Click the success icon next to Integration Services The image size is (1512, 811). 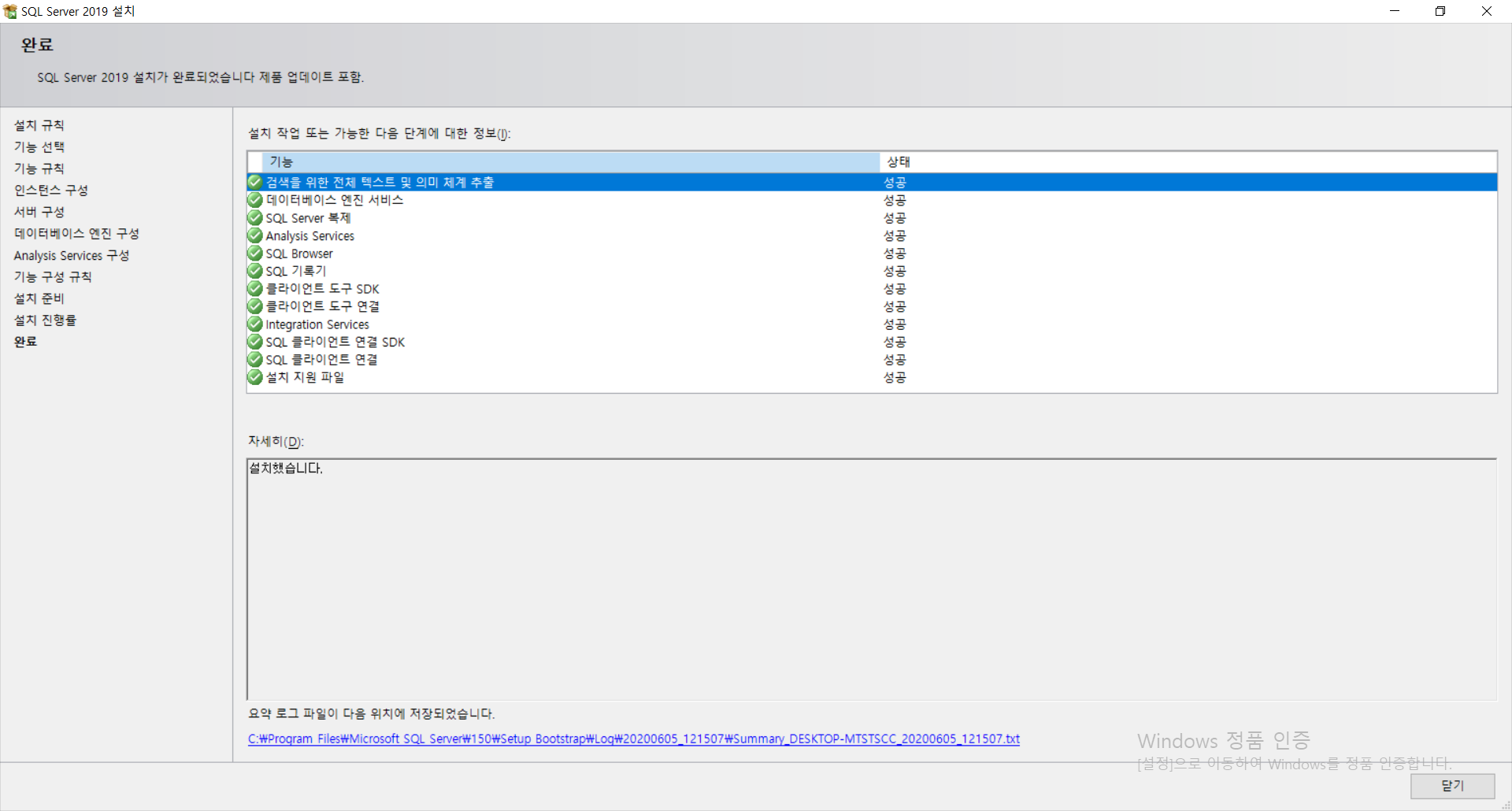[255, 324]
